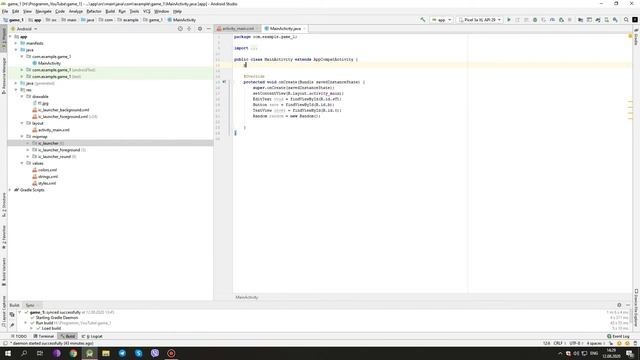Open Chrome from the taskbar
The height and width of the screenshot is (360, 640).
(73, 353)
